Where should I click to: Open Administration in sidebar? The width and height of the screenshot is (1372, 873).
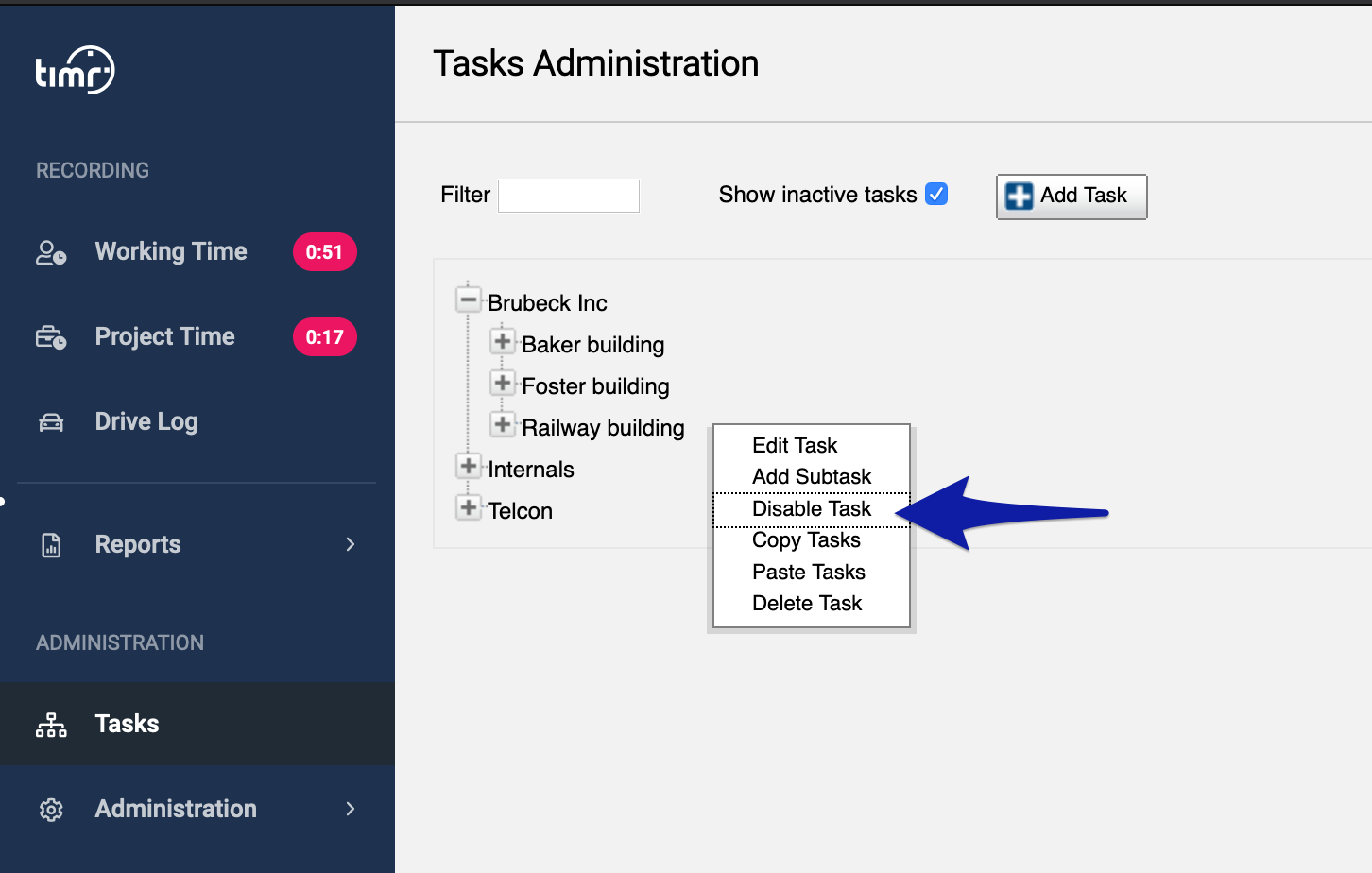(176, 809)
